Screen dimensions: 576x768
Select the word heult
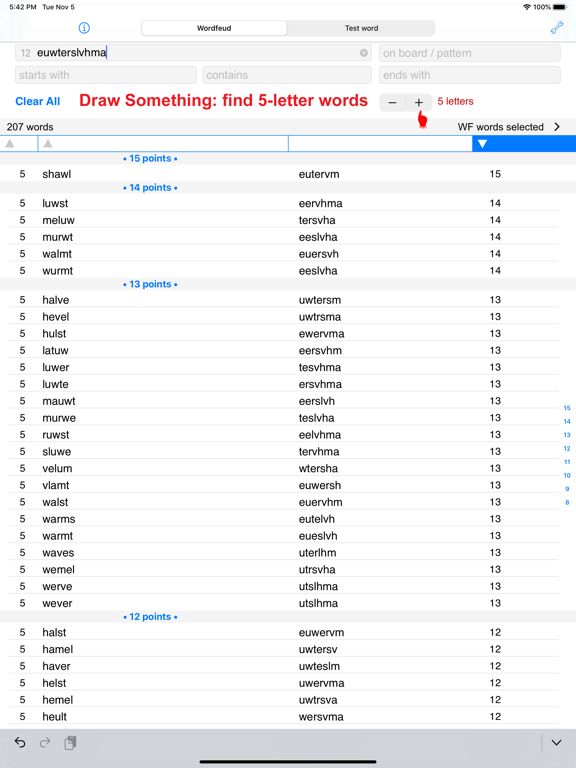pyautogui.click(x=54, y=717)
